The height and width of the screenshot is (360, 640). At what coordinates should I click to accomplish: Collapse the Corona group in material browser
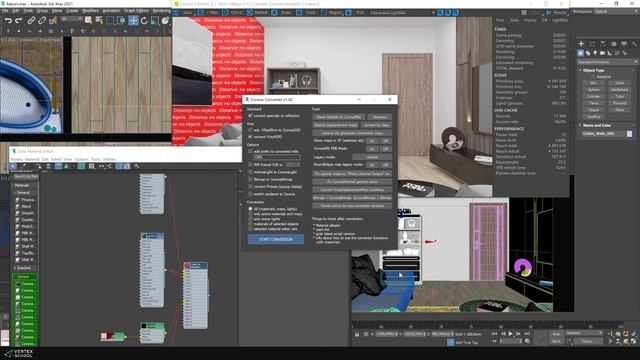[15, 277]
